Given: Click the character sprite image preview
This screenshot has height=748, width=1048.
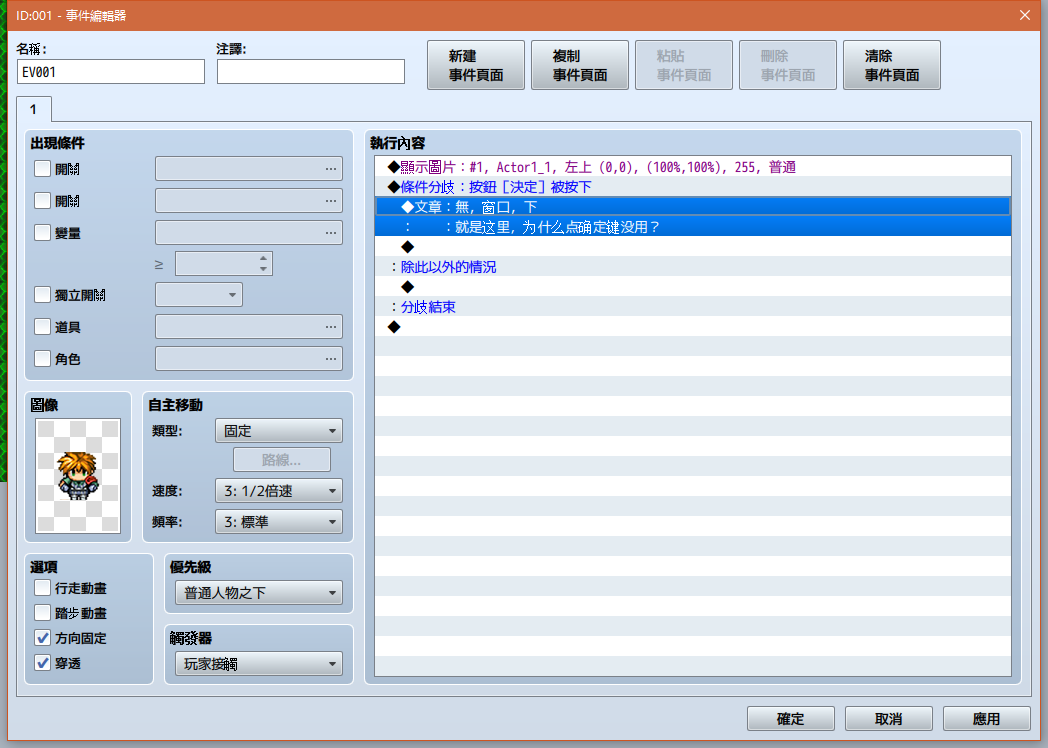Looking at the screenshot, I should point(78,476).
